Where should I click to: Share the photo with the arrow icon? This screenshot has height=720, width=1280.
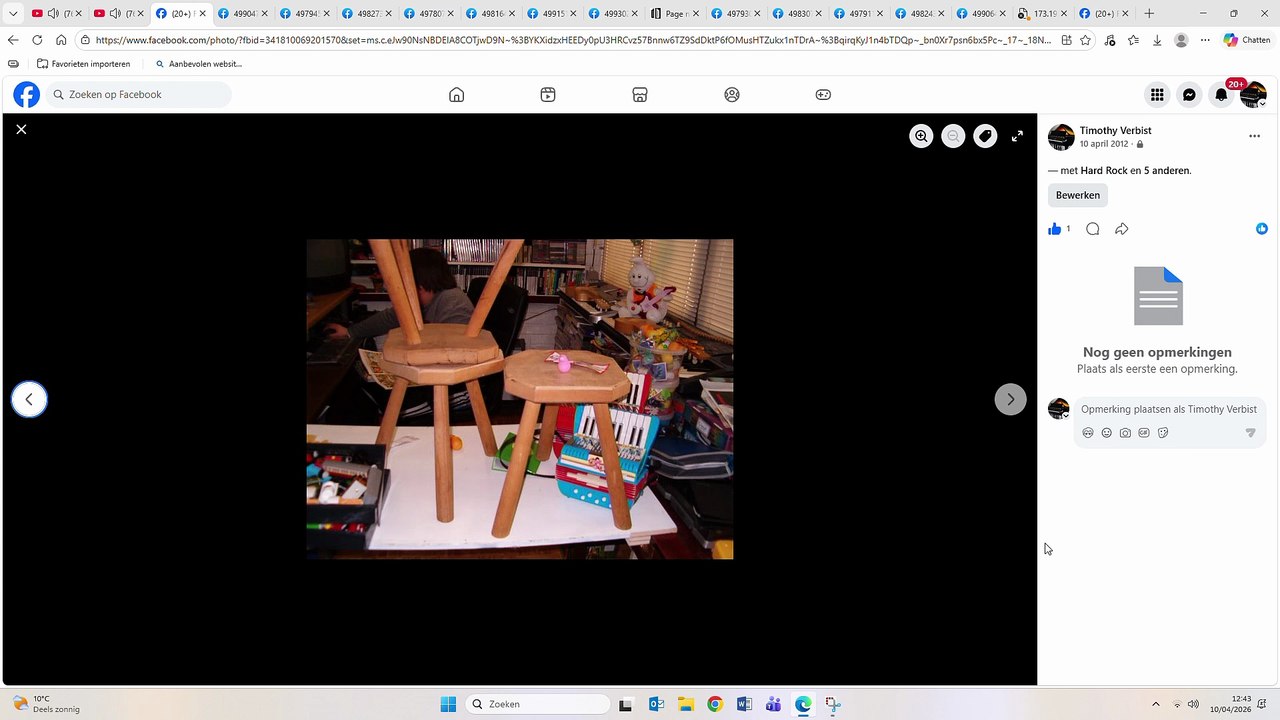tap(1121, 229)
